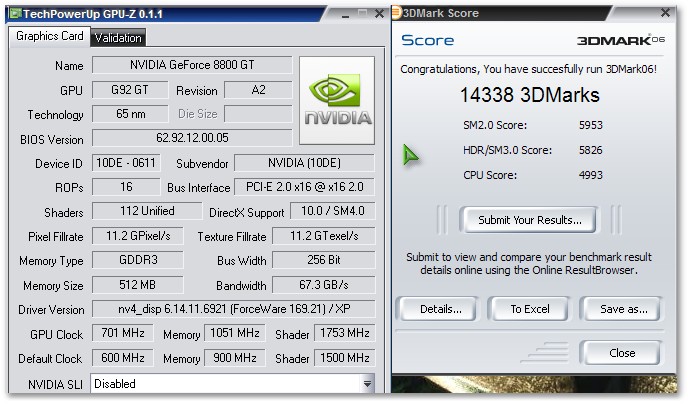Click the Close button in 3DMark Score
This screenshot has height=404, width=688.
pos(622,353)
